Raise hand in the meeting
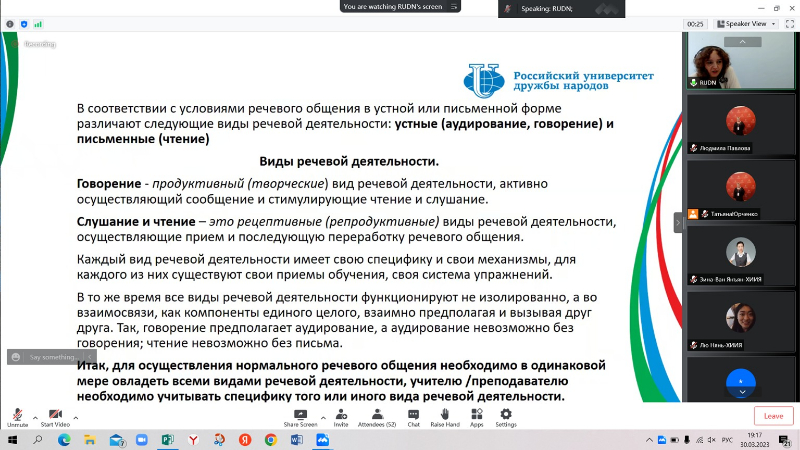The height and width of the screenshot is (450, 800). pyautogui.click(x=444, y=415)
